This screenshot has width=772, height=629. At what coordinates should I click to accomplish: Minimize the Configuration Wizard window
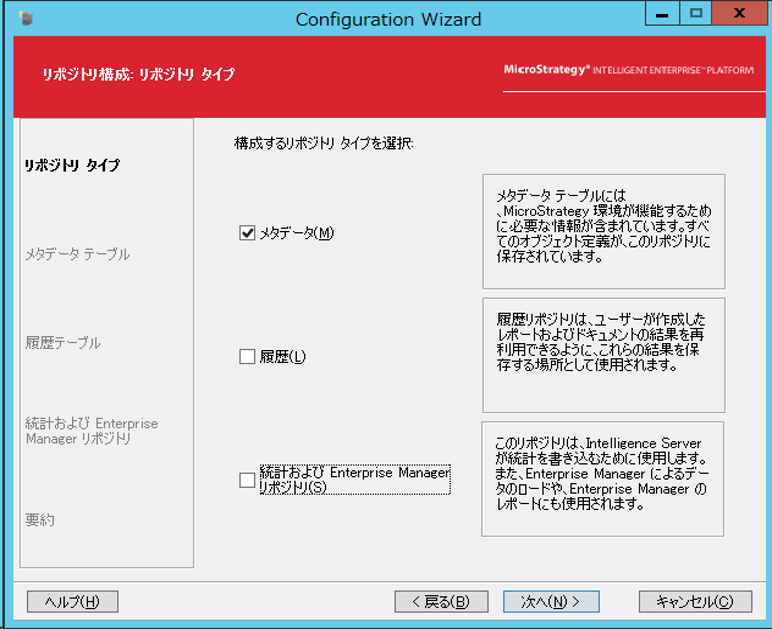click(x=662, y=13)
